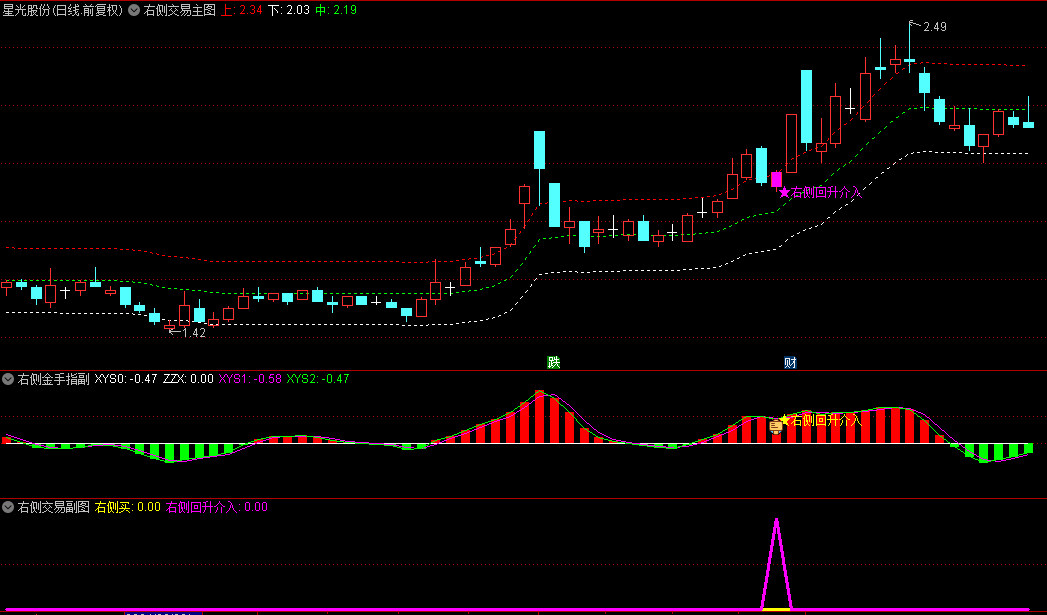Click the green XYS2: -0.47 readout
1047x615 pixels.
[x=318, y=379]
